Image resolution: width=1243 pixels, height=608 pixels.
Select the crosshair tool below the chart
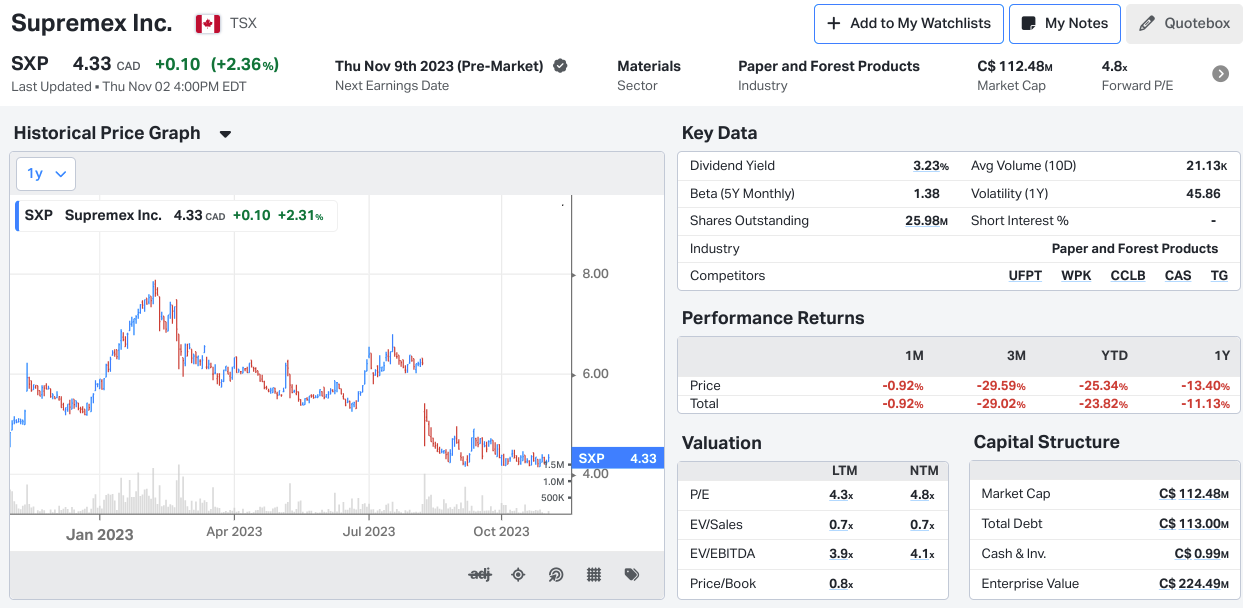[x=518, y=574]
